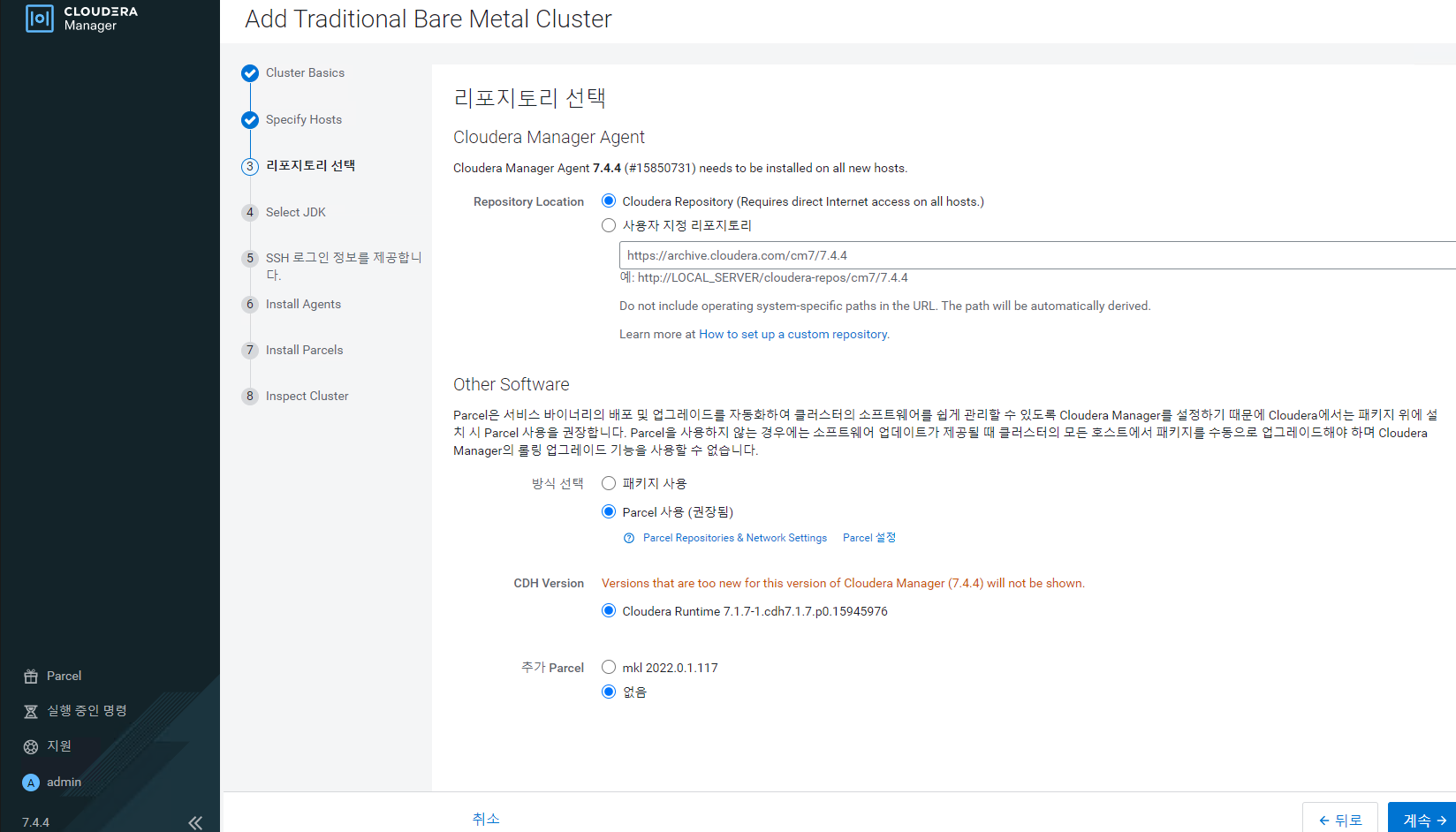Viewport: 1456px width, 832px height.
Task: Open admin user menu label
Action: click(64, 782)
